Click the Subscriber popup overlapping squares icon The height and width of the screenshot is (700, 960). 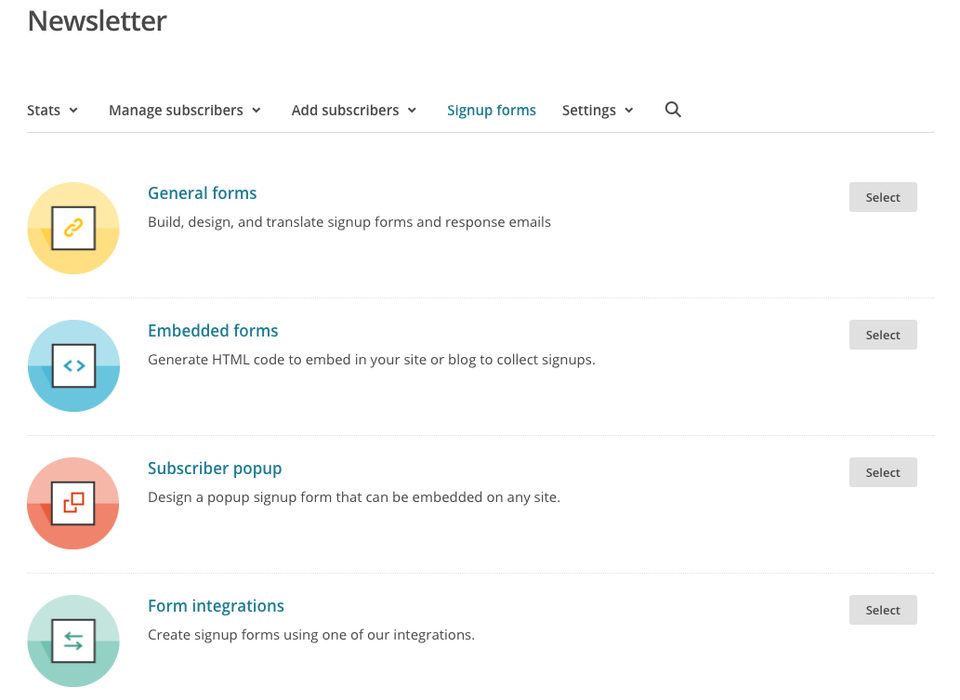point(73,503)
